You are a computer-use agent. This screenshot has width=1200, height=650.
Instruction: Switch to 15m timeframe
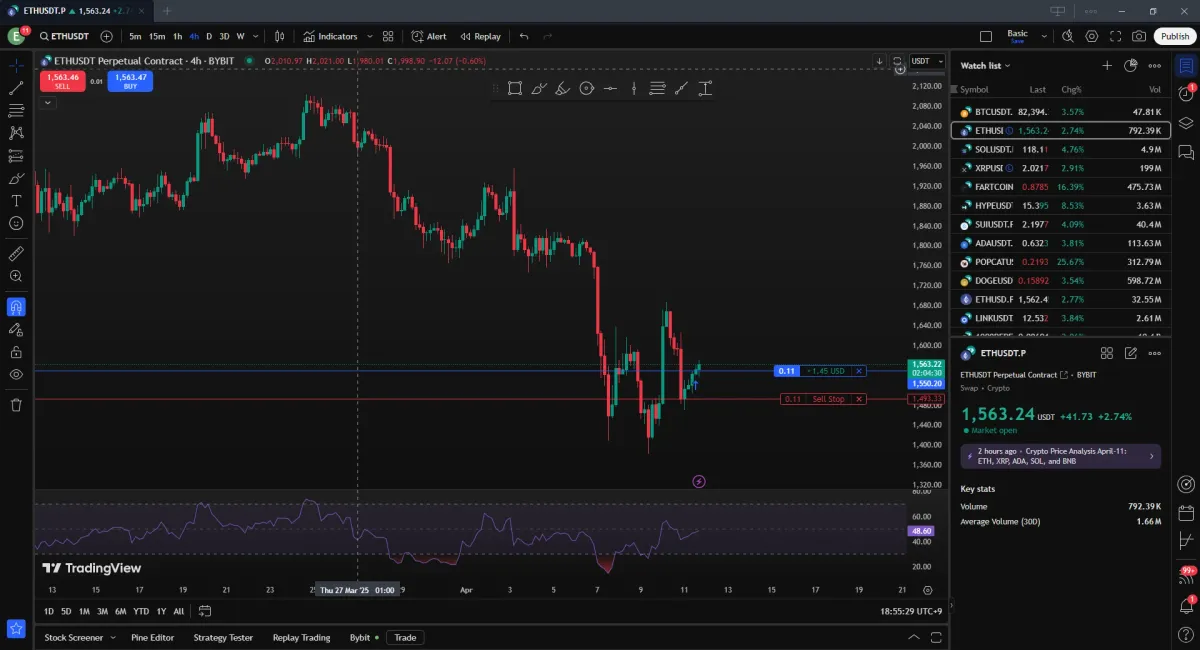(x=157, y=36)
